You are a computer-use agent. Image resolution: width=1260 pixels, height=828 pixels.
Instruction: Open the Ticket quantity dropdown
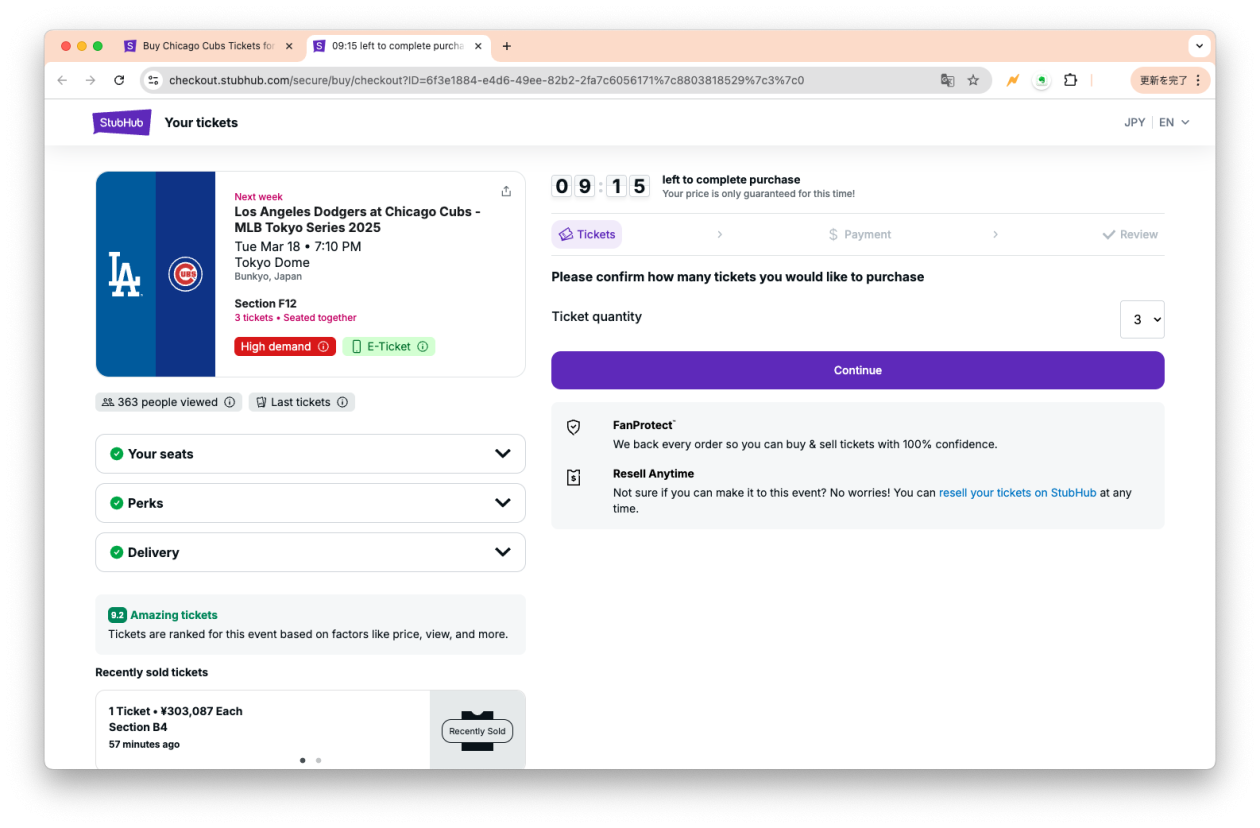(x=1142, y=320)
